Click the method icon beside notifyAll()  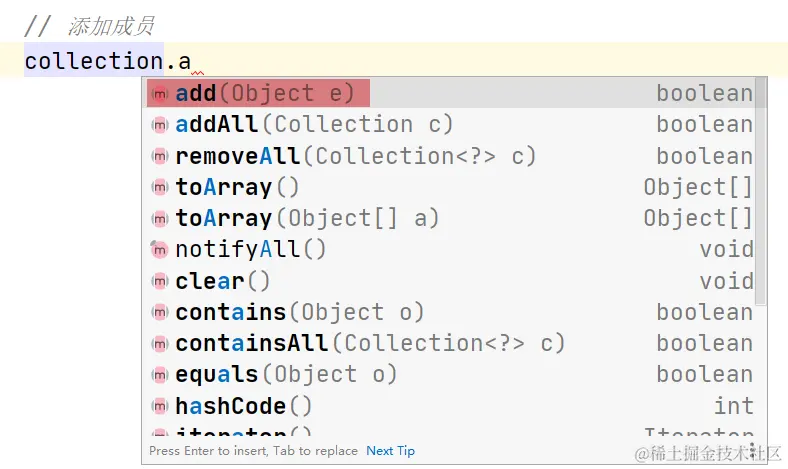click(159, 250)
